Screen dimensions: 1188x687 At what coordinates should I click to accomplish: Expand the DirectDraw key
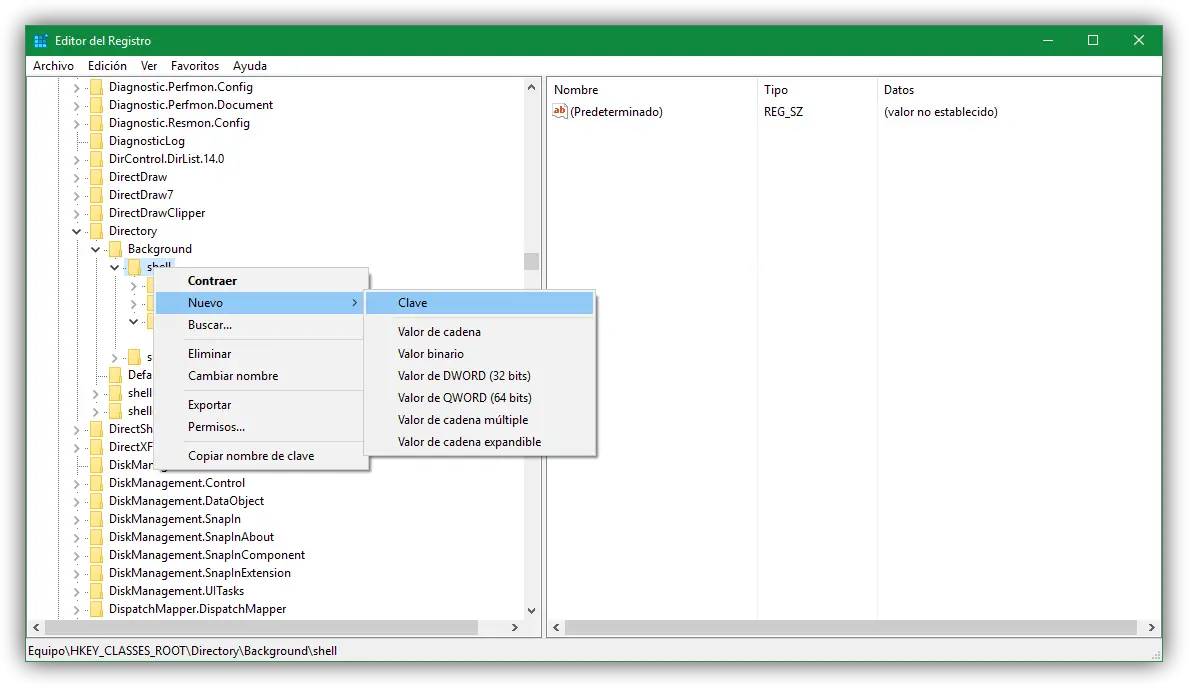(x=77, y=178)
